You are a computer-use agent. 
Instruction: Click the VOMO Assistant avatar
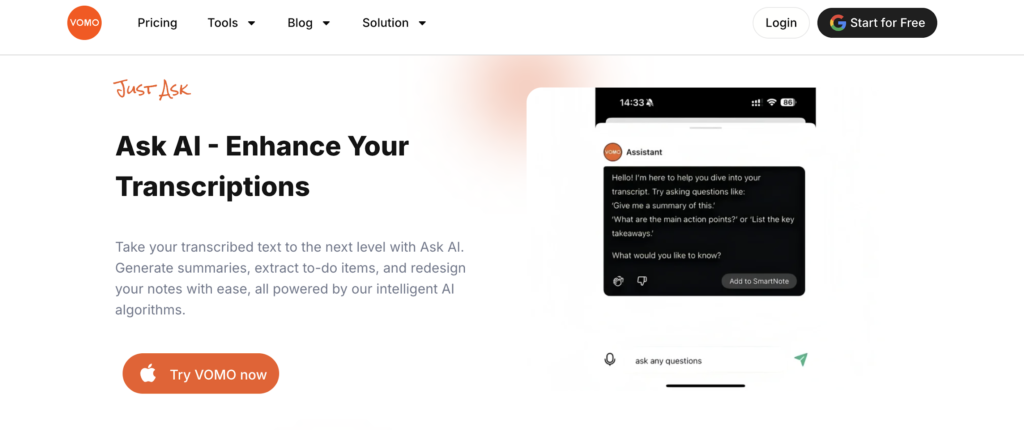coord(613,152)
